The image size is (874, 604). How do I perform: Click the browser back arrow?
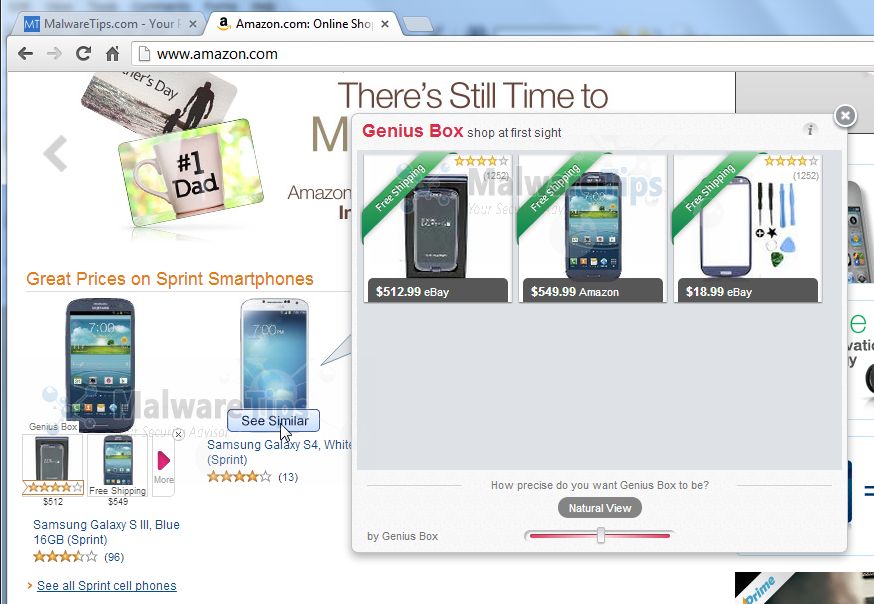(25, 54)
